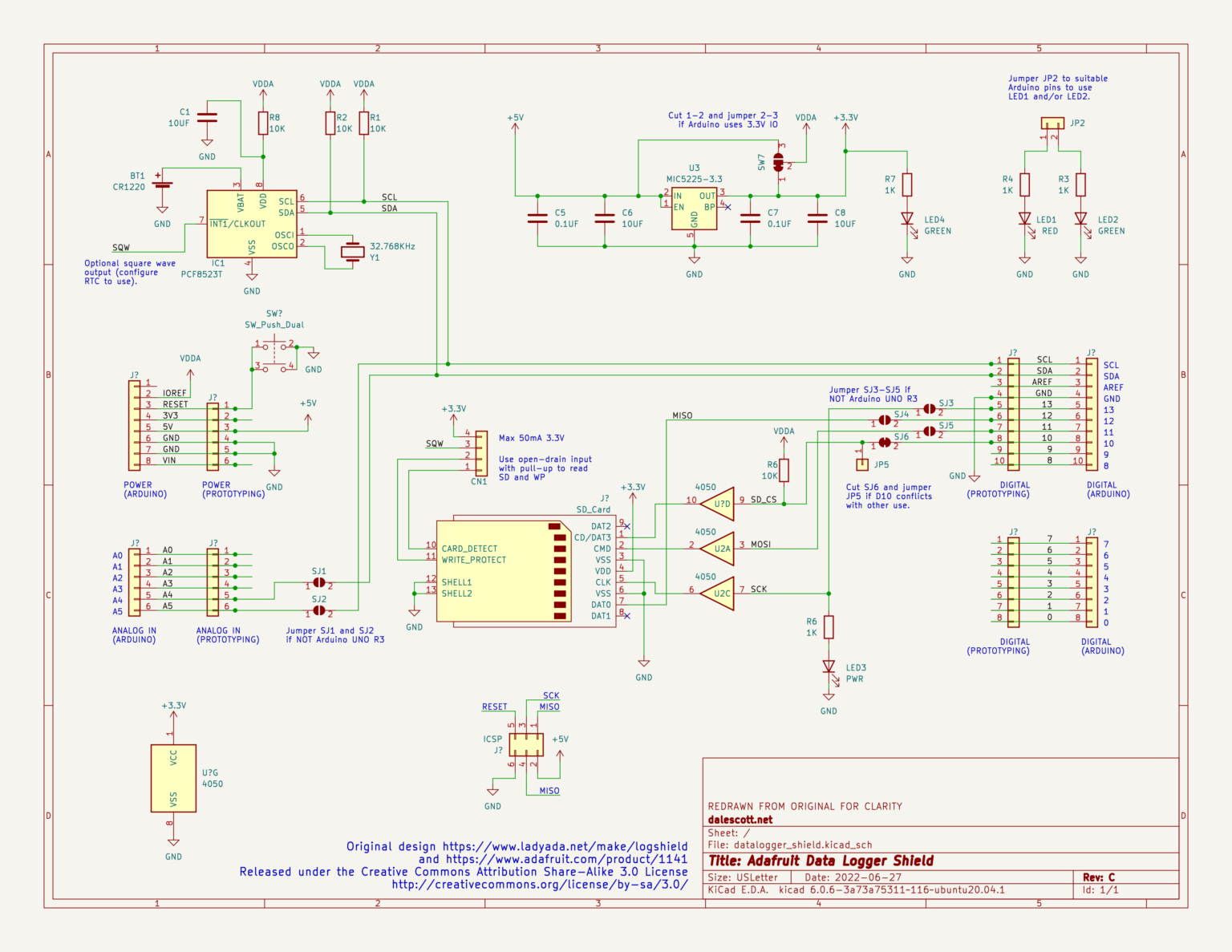The width and height of the screenshot is (1232, 952).
Task: Select the PCF8523T RTC symbol IC1
Action: [x=251, y=223]
